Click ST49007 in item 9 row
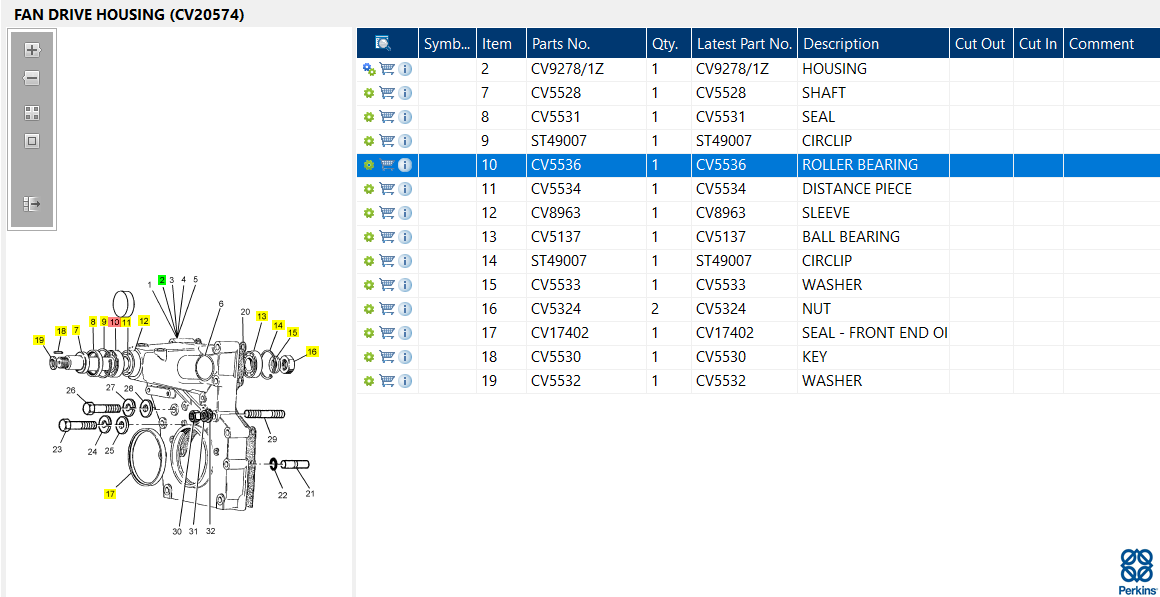 (x=560, y=141)
